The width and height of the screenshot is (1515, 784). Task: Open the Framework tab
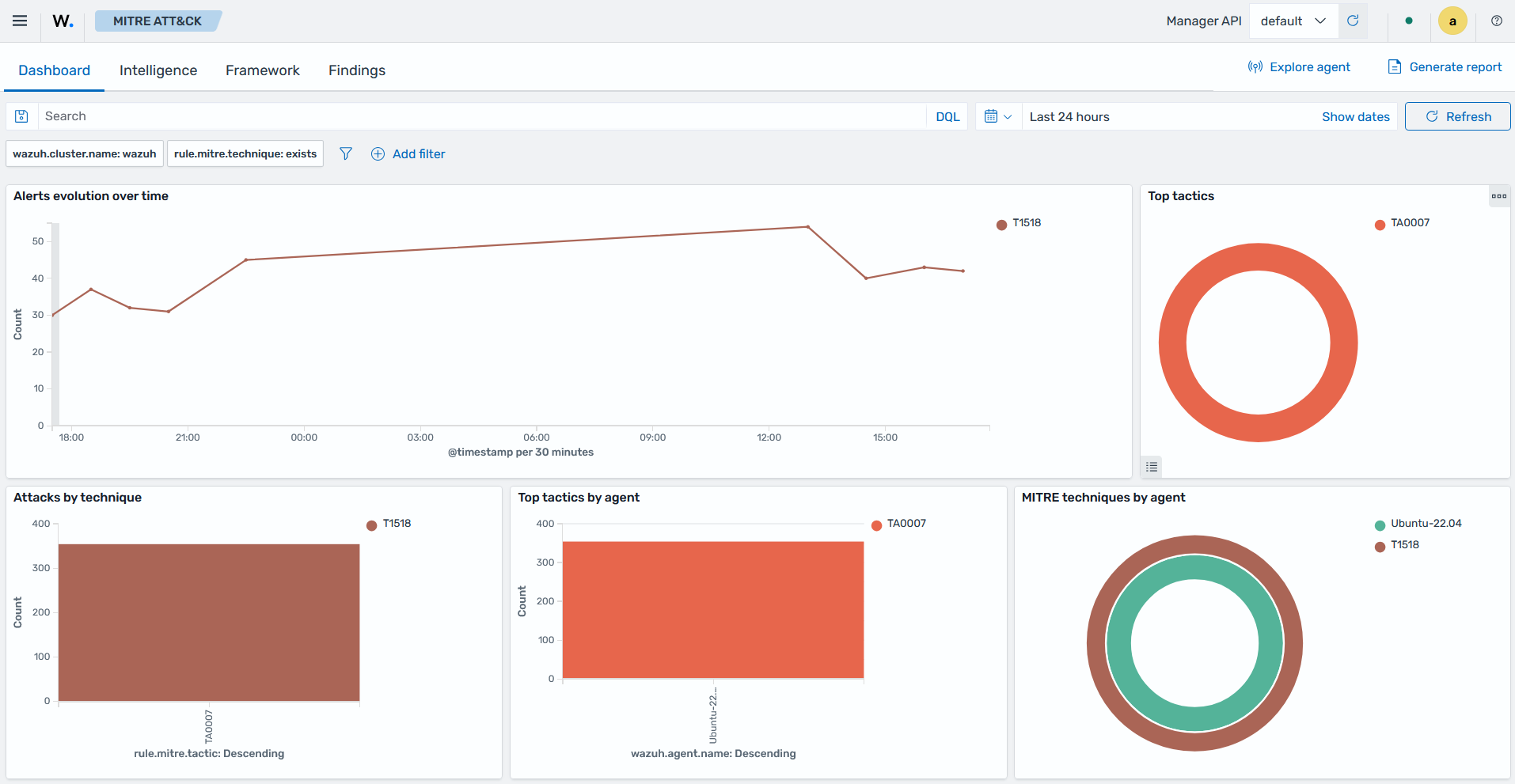coord(263,70)
